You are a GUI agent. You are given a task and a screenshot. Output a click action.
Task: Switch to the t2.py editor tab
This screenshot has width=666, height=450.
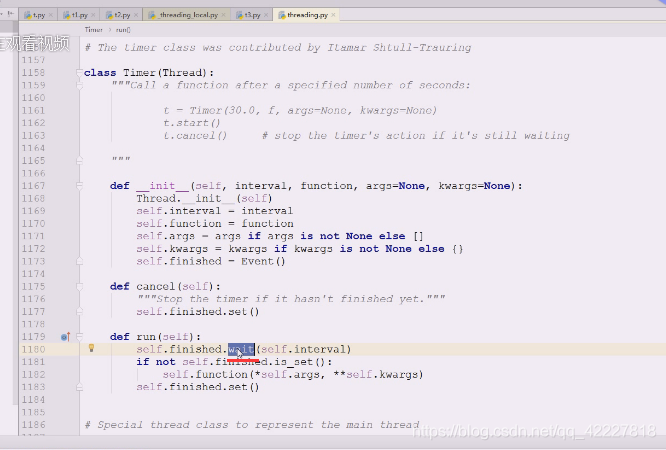[x=122, y=15]
